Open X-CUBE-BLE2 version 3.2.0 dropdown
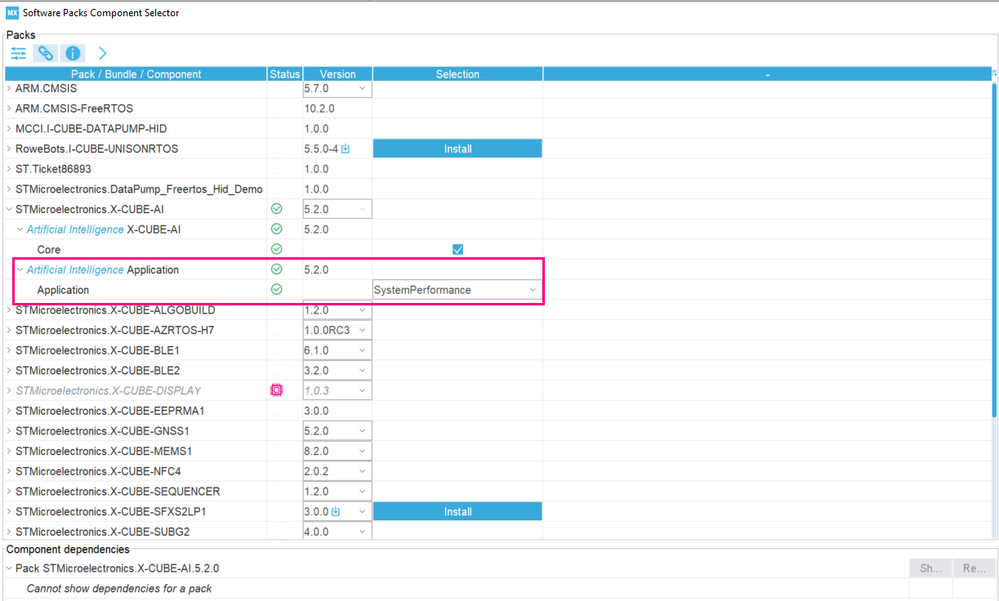 click(337, 370)
